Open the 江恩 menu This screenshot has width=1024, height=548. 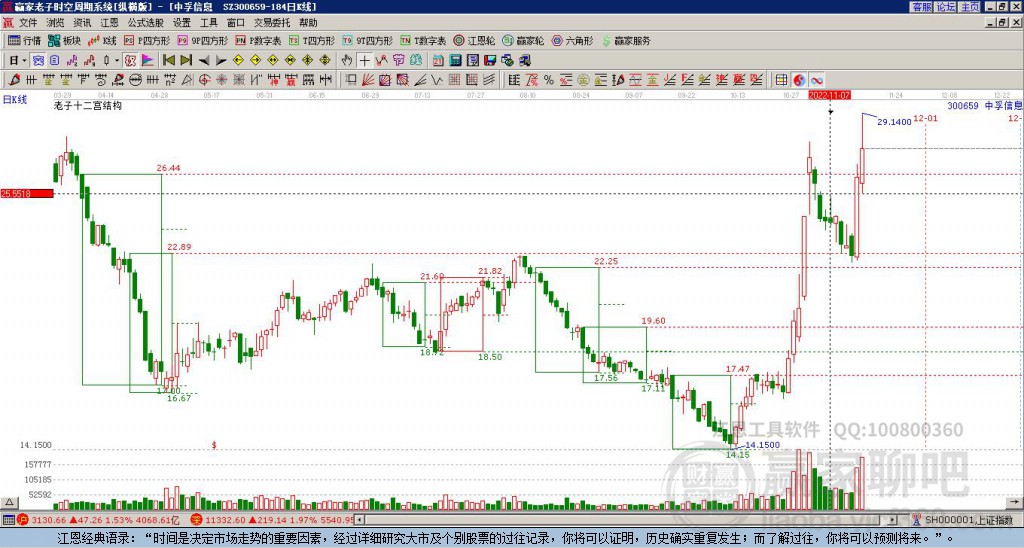click(x=109, y=23)
